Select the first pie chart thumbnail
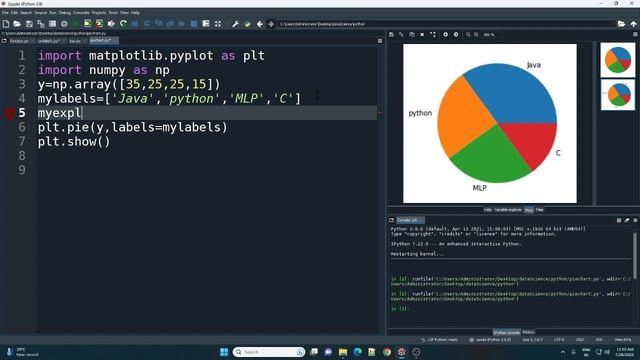Viewport: 640px width, 360px height. tap(618, 60)
